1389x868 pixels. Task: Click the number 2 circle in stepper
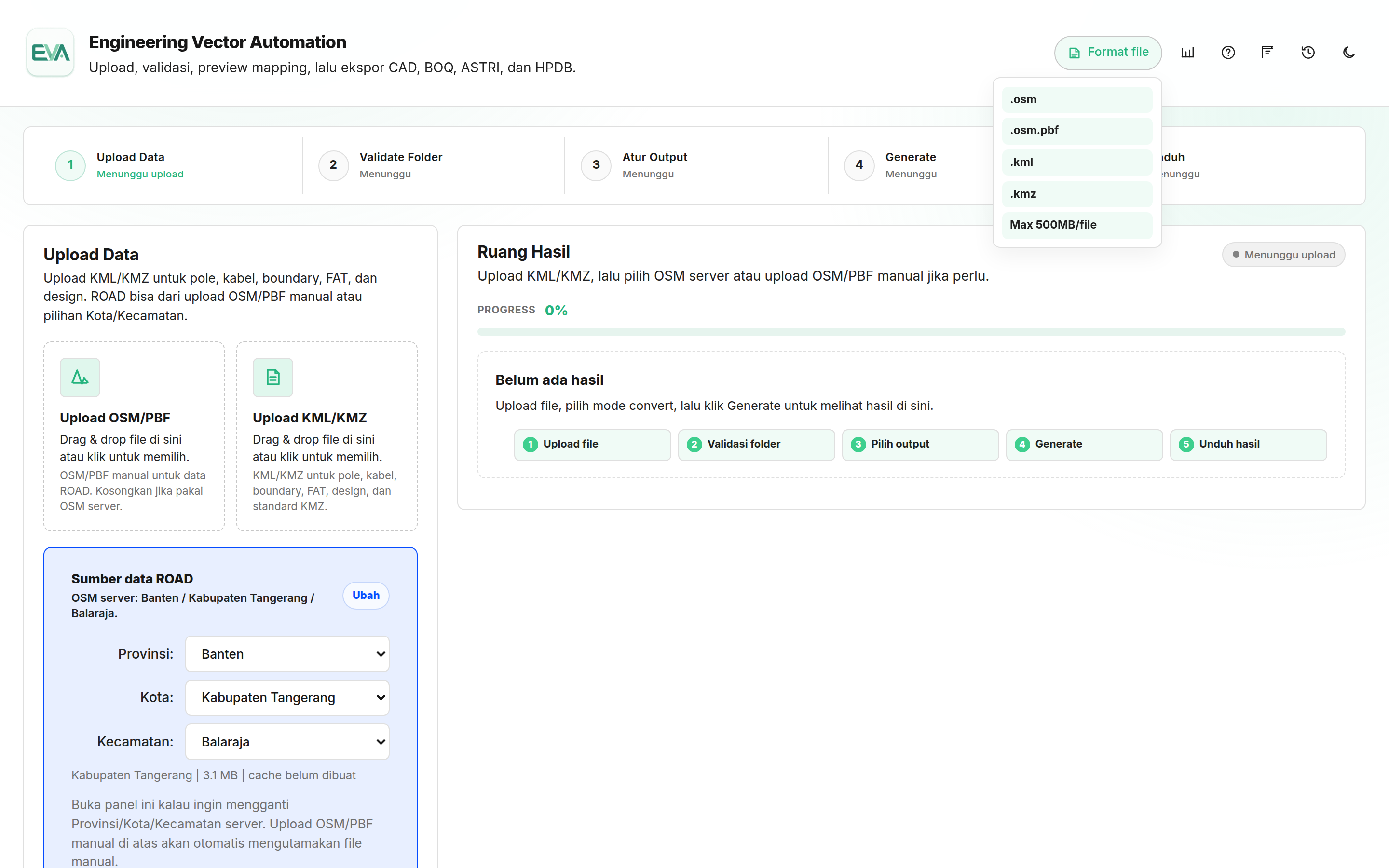(333, 165)
